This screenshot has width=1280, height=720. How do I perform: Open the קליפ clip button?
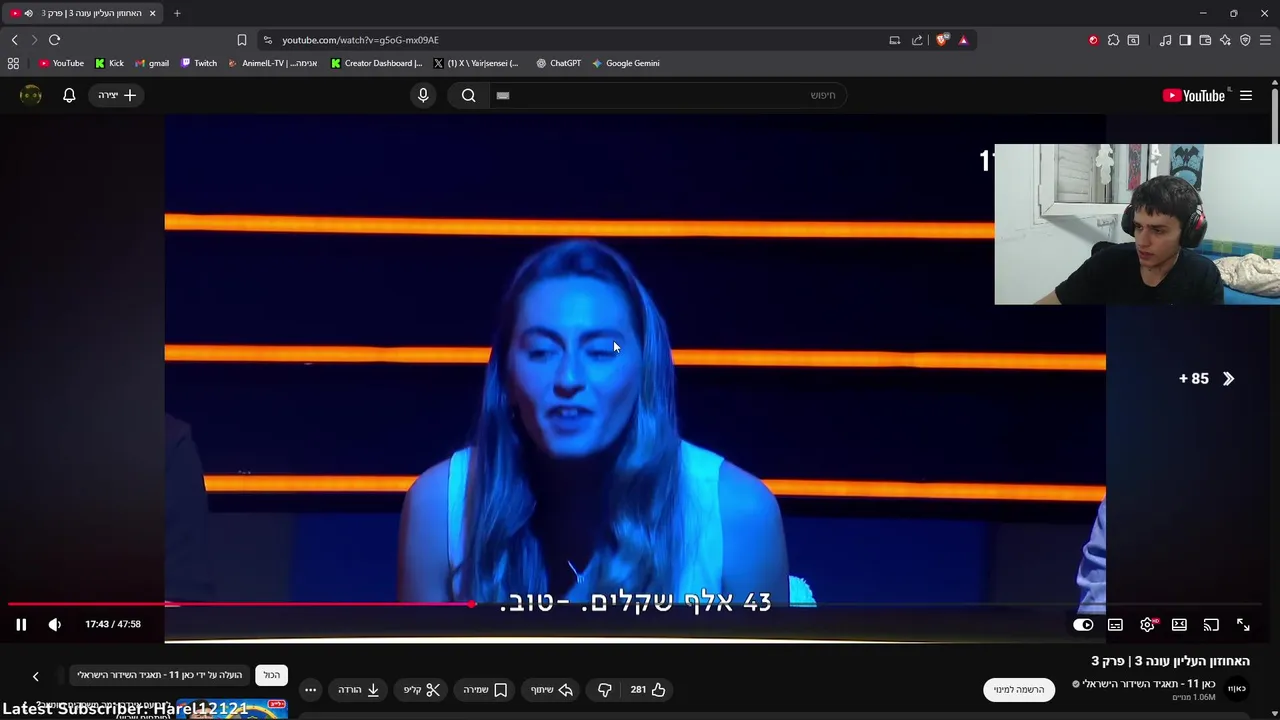pyautogui.click(x=421, y=689)
